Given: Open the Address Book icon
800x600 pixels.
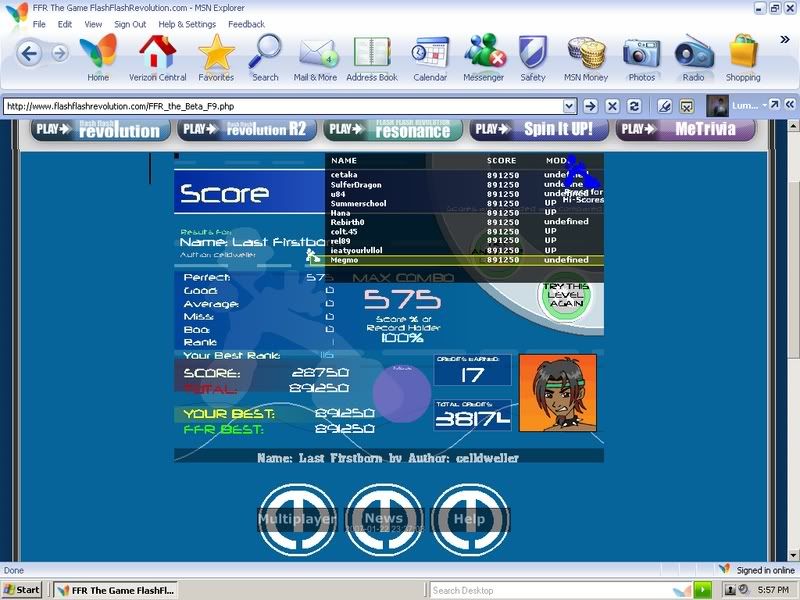Looking at the screenshot, I should point(371,53).
